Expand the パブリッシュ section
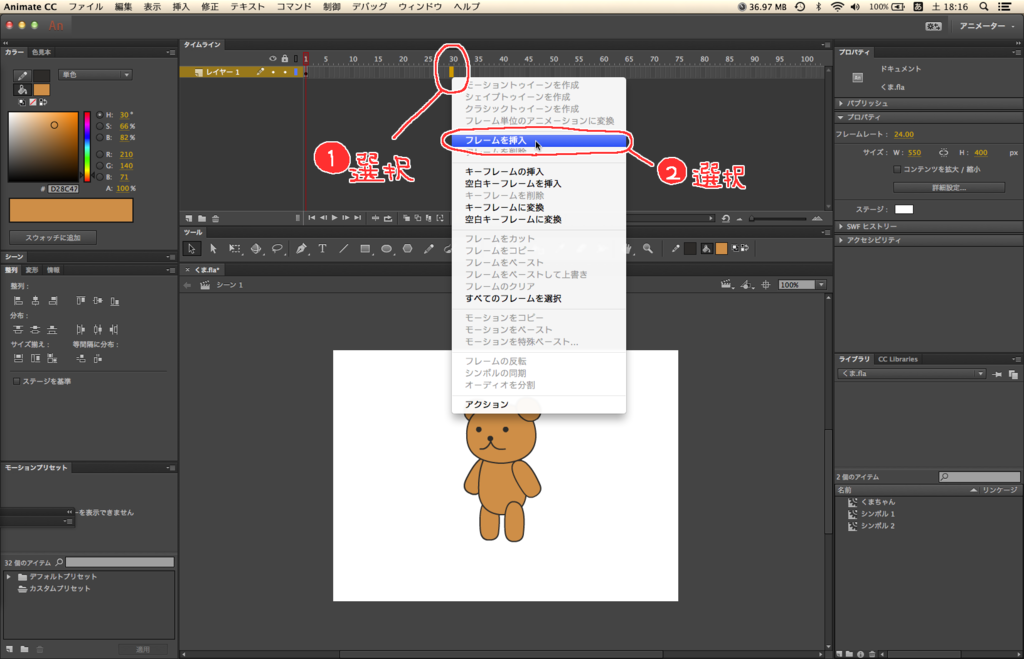Image resolution: width=1024 pixels, height=659 pixels. [x=841, y=103]
